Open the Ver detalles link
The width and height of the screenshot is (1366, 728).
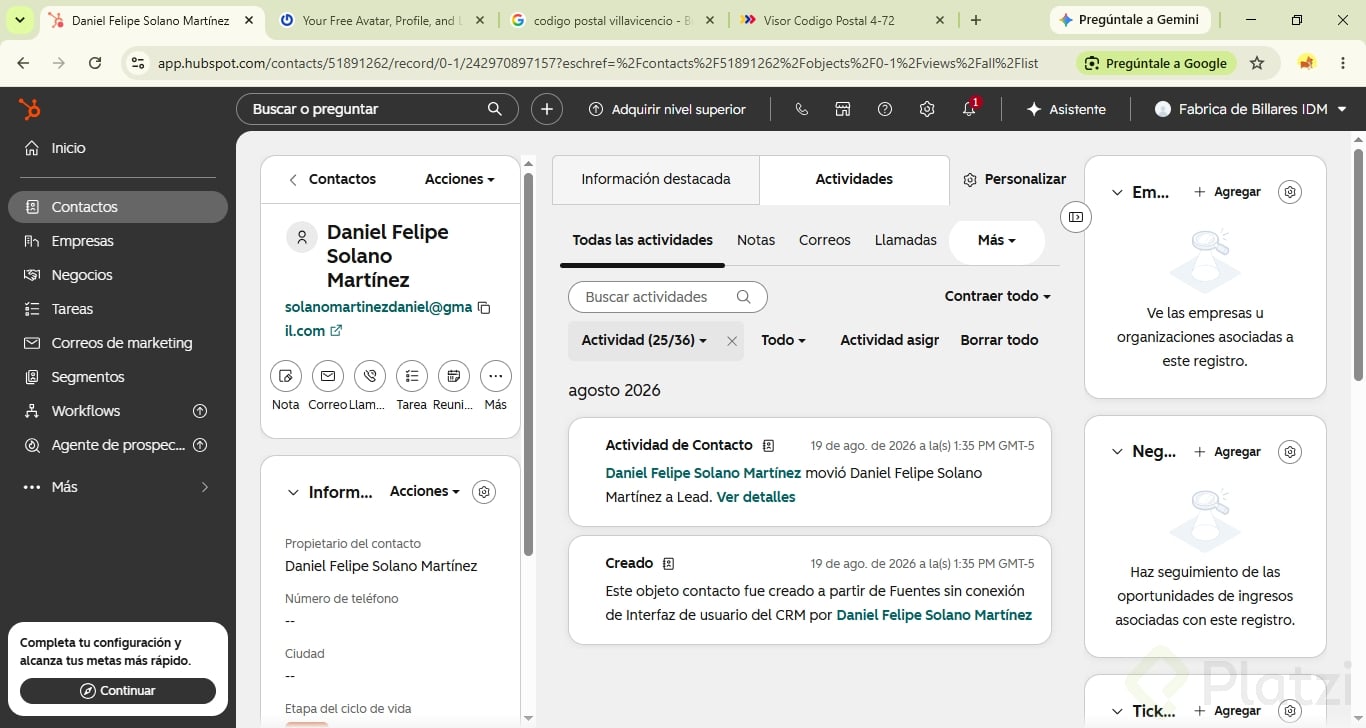pyautogui.click(x=756, y=497)
